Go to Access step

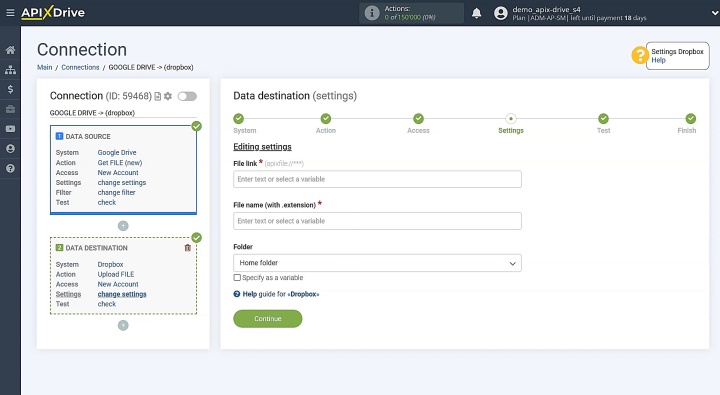[418, 118]
